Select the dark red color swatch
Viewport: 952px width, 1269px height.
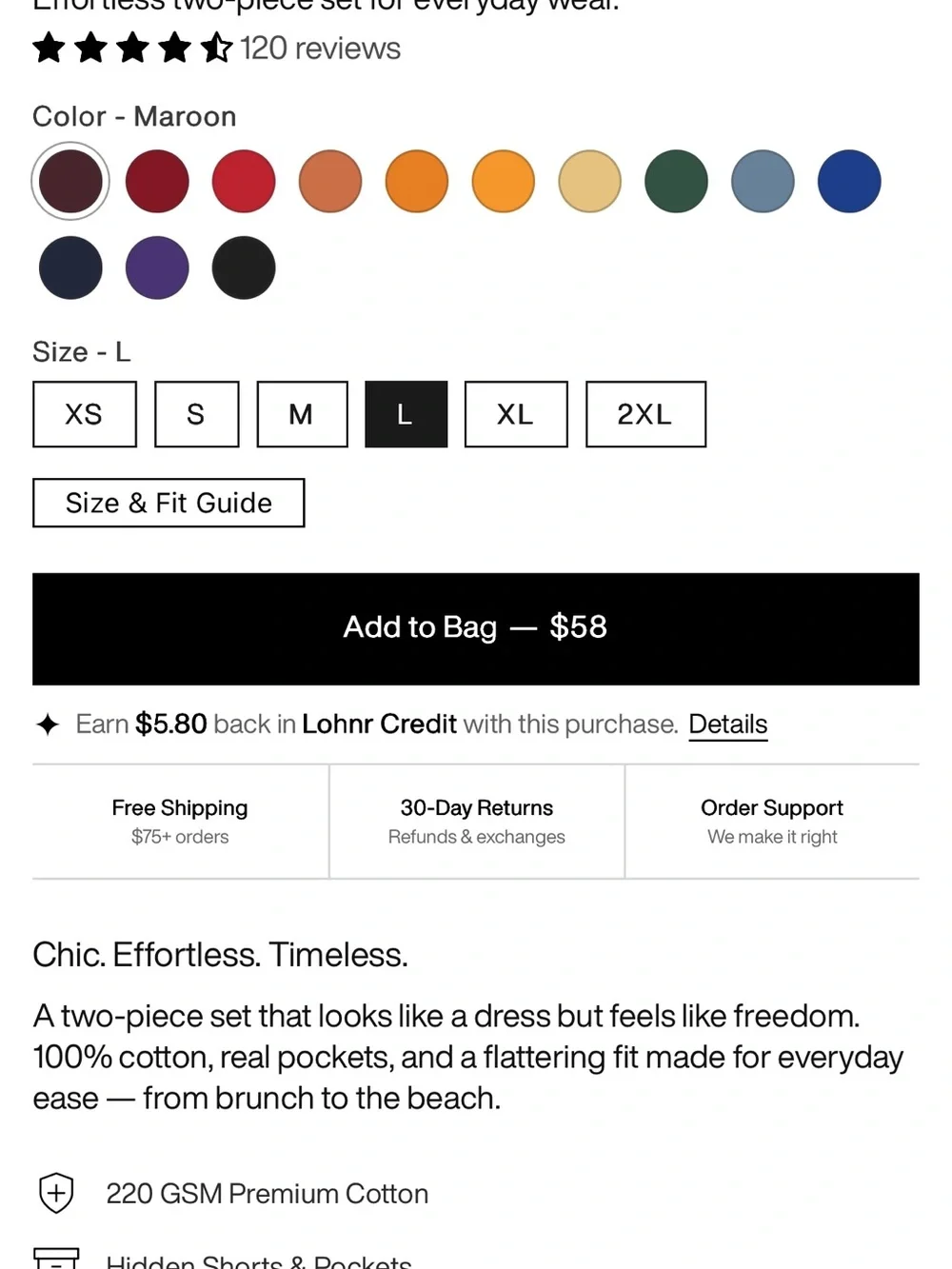[157, 181]
